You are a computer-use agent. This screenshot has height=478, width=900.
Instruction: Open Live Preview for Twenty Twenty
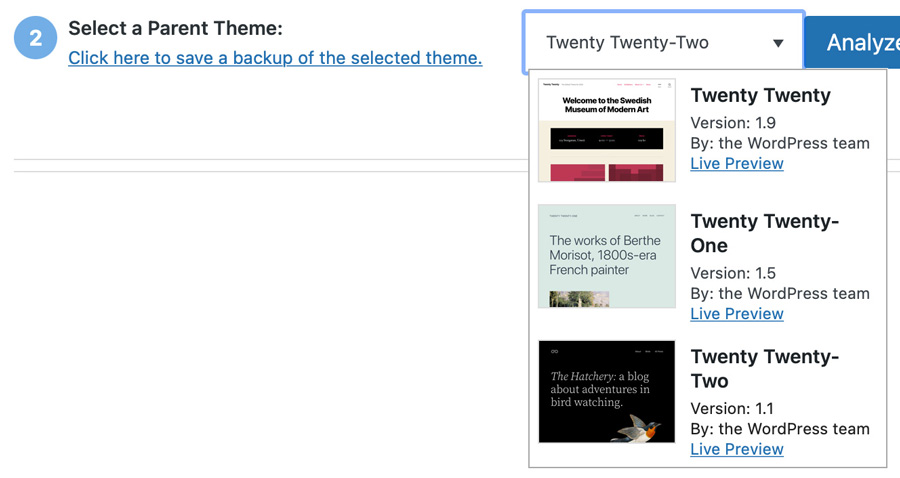737,163
